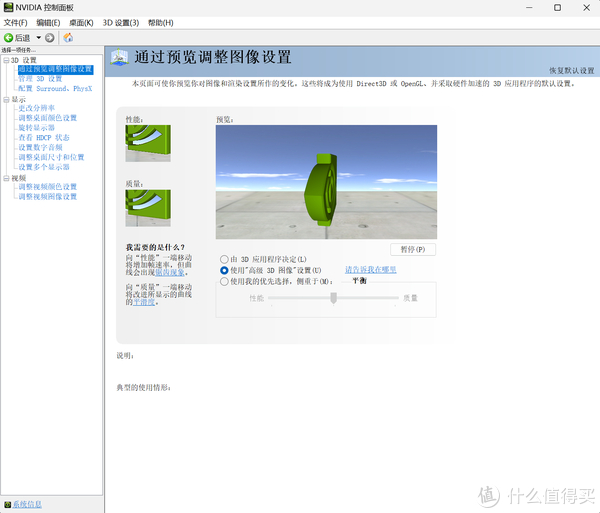Select 设置数字音频 in tree
Screen dimensions: 600x513
[41, 148]
